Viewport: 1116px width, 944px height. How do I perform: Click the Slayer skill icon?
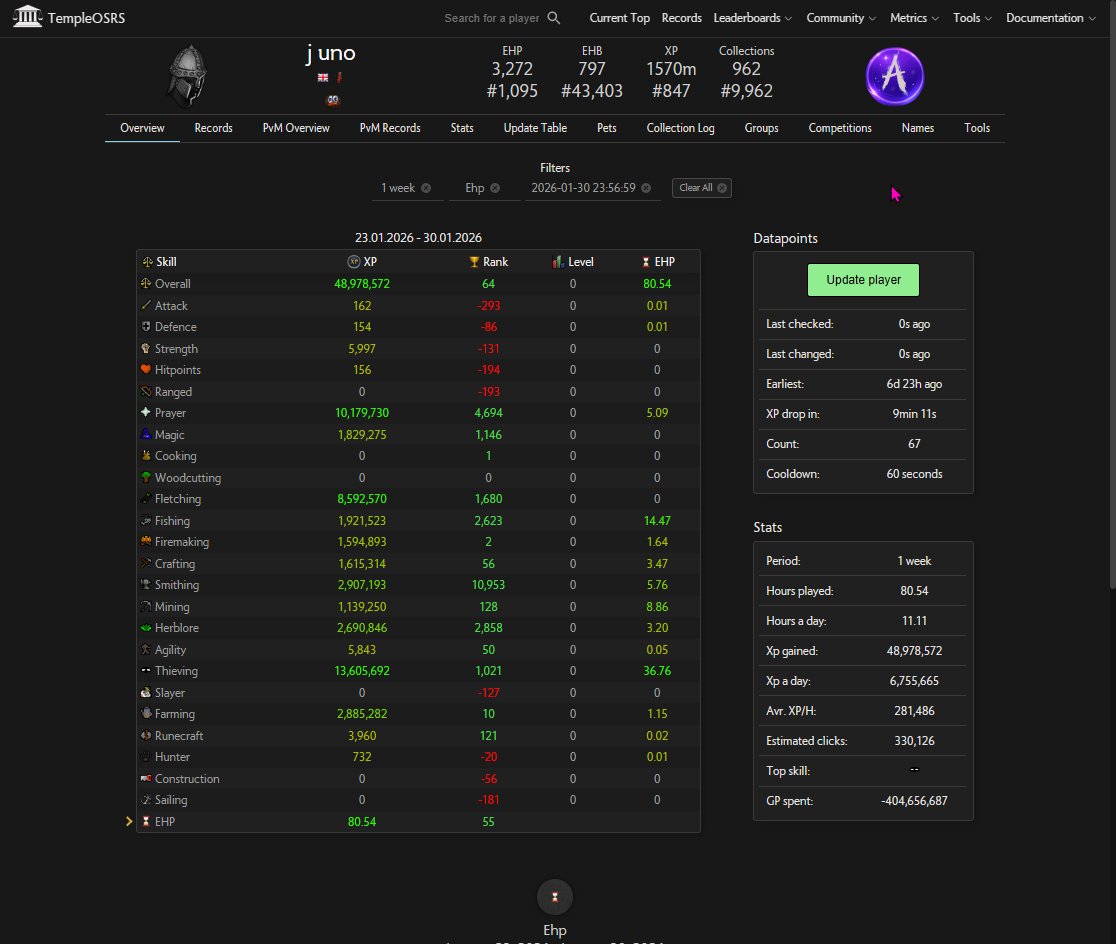click(146, 692)
